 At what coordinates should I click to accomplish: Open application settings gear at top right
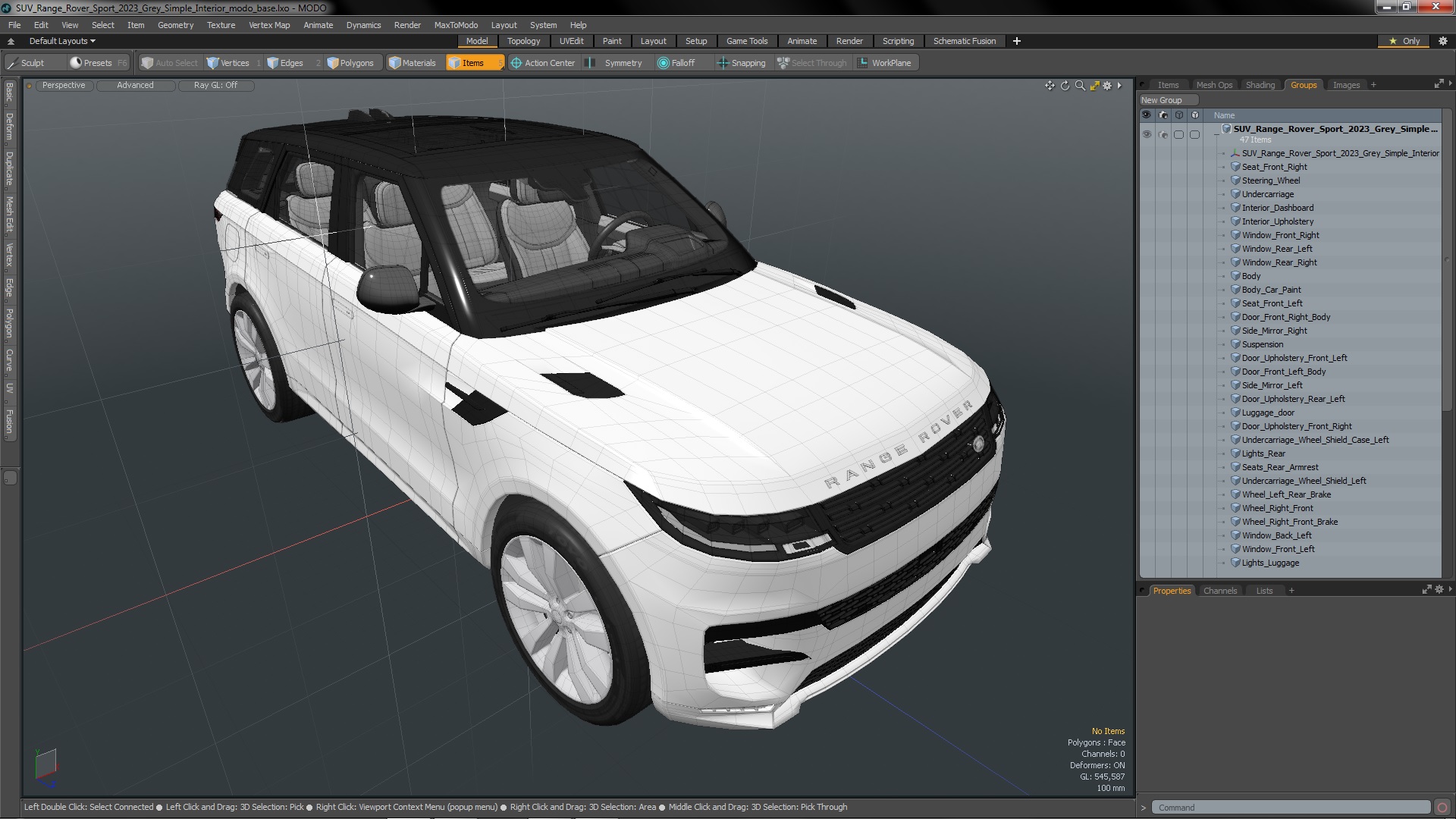click(x=1442, y=41)
